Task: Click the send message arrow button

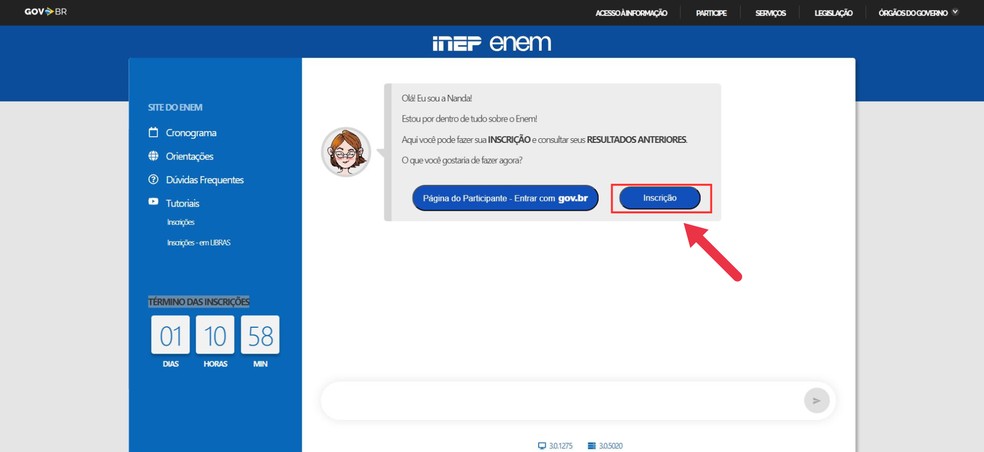Action: (816, 401)
